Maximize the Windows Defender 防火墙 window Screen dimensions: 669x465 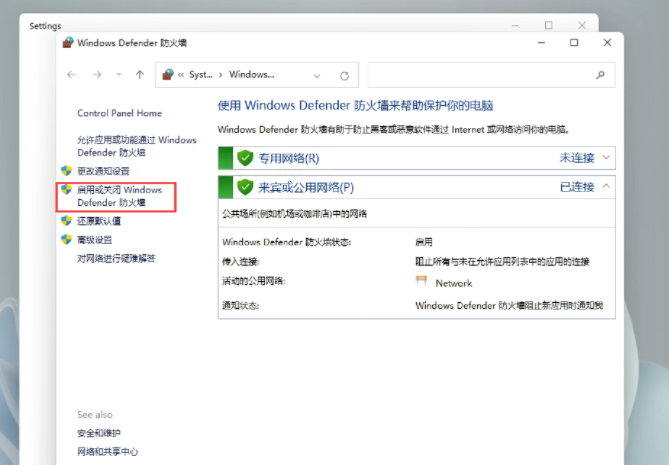(x=574, y=43)
